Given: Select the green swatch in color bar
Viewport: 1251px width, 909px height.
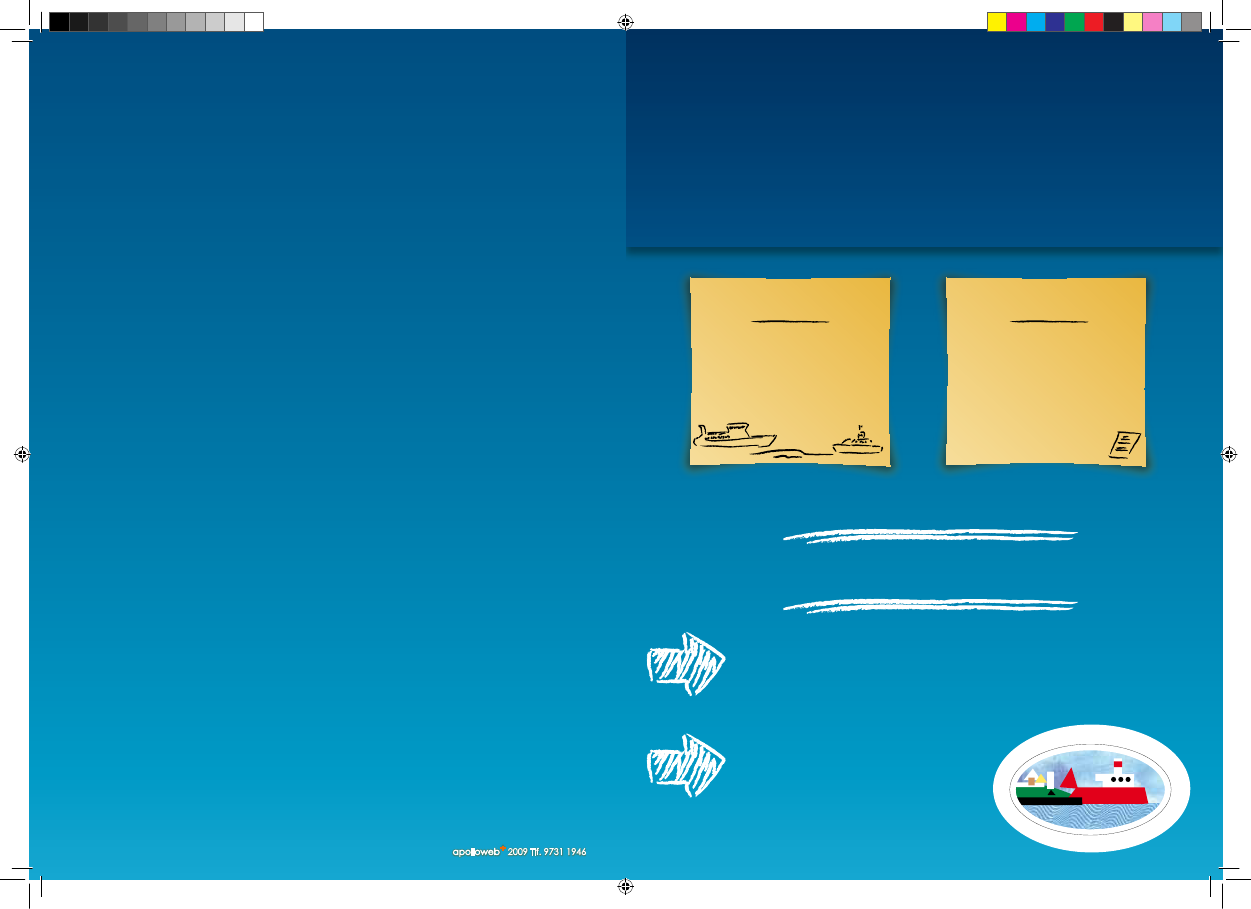Looking at the screenshot, I should 1074,22.
